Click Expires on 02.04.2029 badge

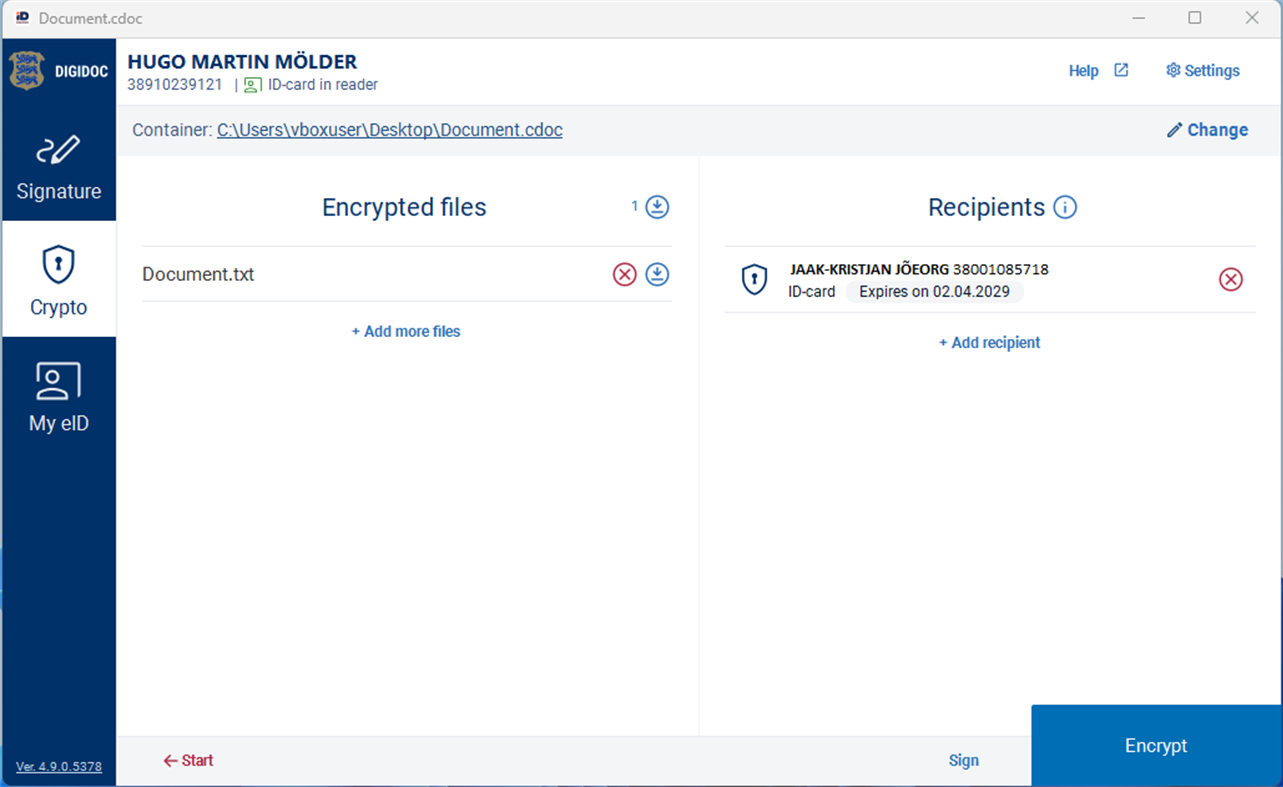pos(935,292)
